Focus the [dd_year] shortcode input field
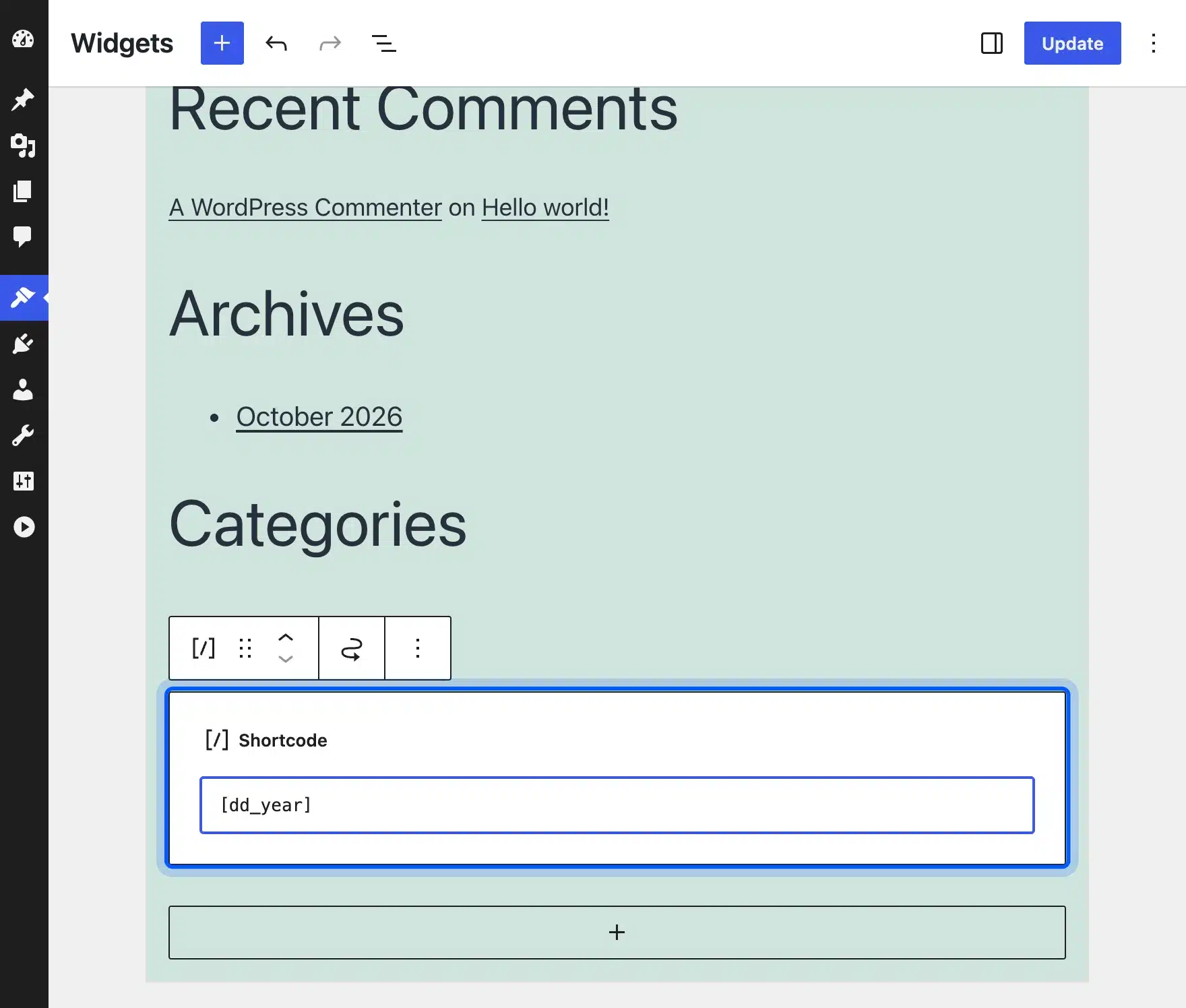1186x1008 pixels. pos(617,805)
